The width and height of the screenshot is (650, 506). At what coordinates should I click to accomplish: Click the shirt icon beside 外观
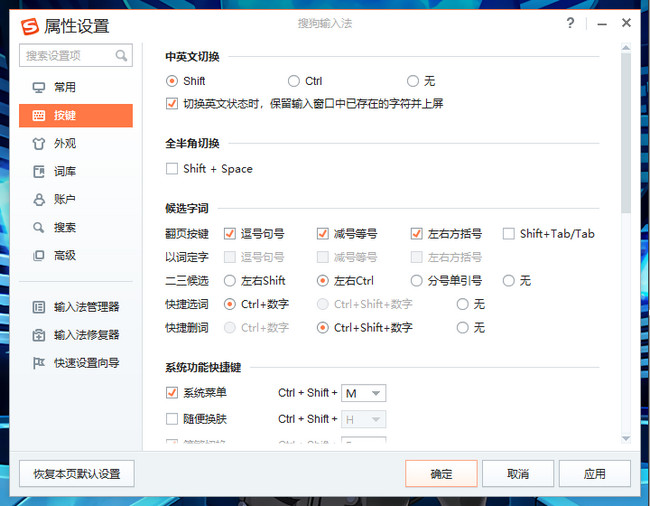click(39, 143)
